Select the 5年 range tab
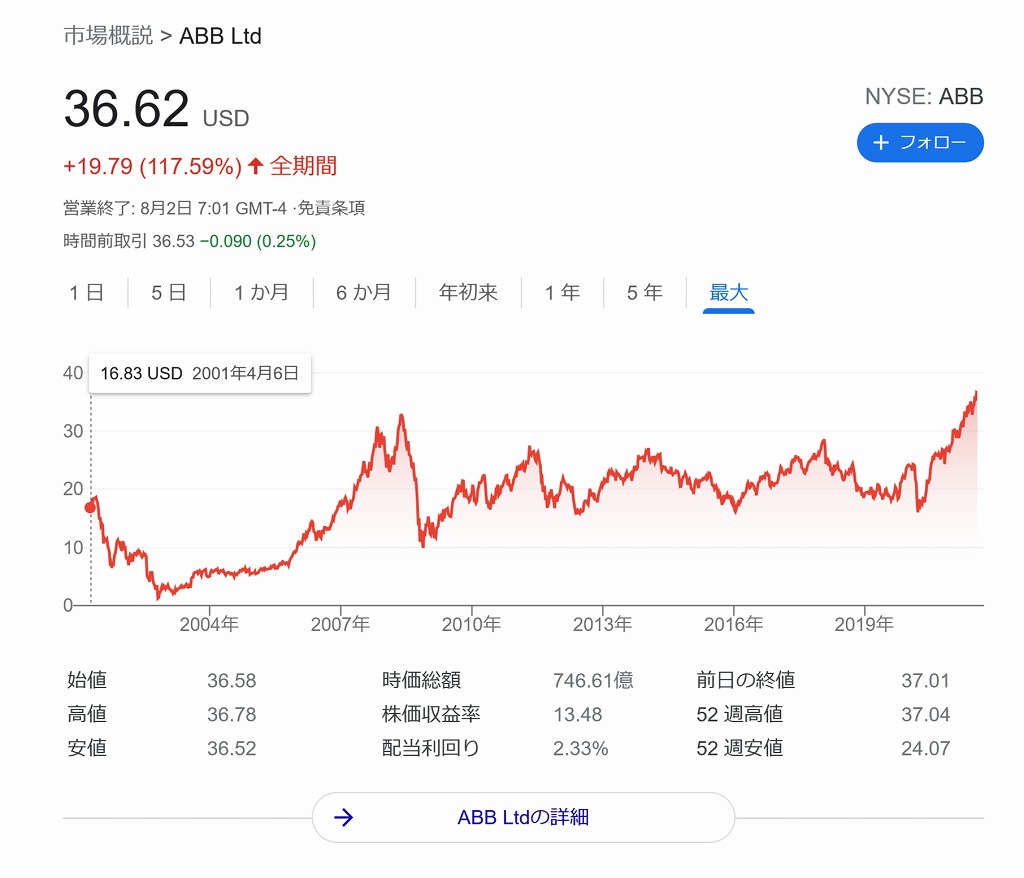 (645, 293)
